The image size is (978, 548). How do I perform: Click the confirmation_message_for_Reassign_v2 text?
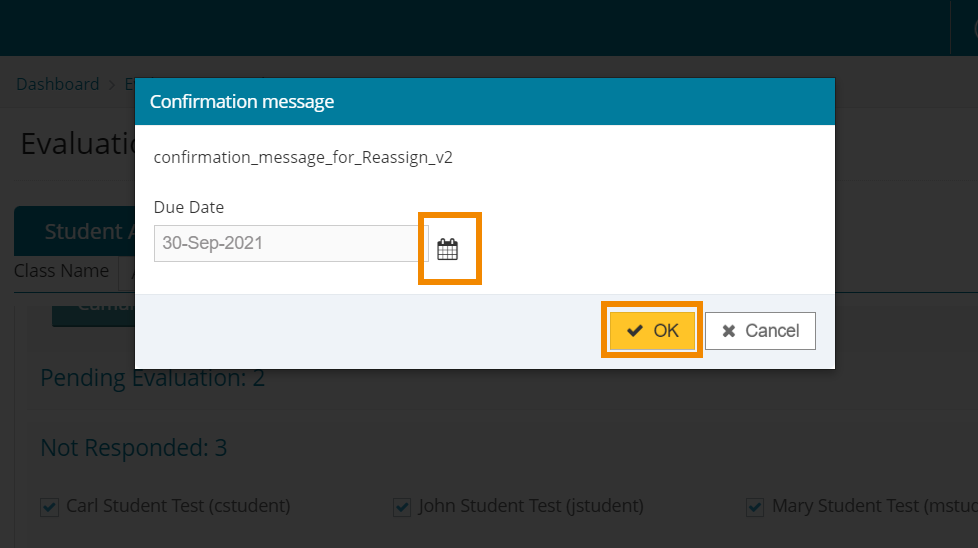pyautogui.click(x=303, y=157)
